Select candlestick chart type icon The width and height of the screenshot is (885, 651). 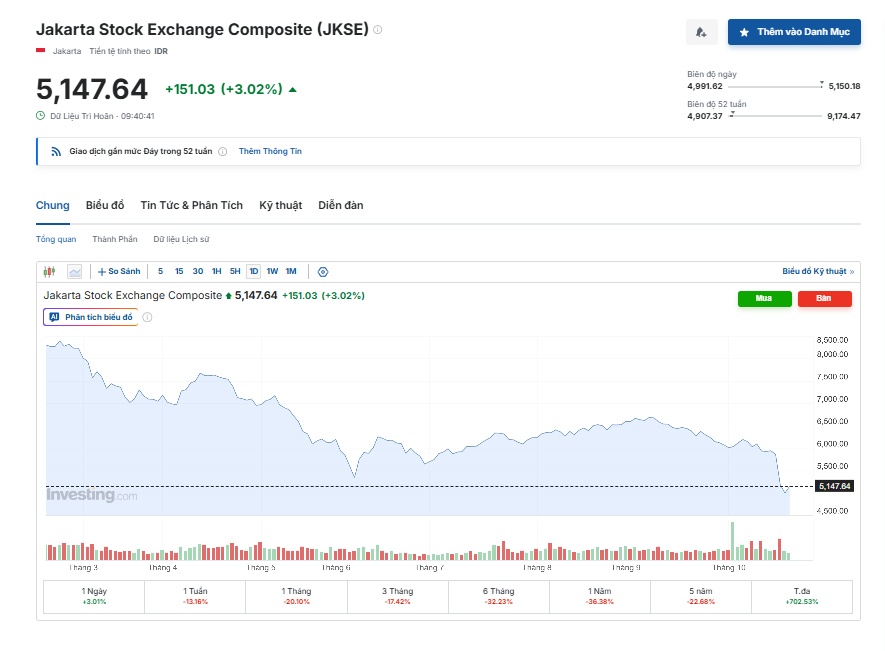50,272
